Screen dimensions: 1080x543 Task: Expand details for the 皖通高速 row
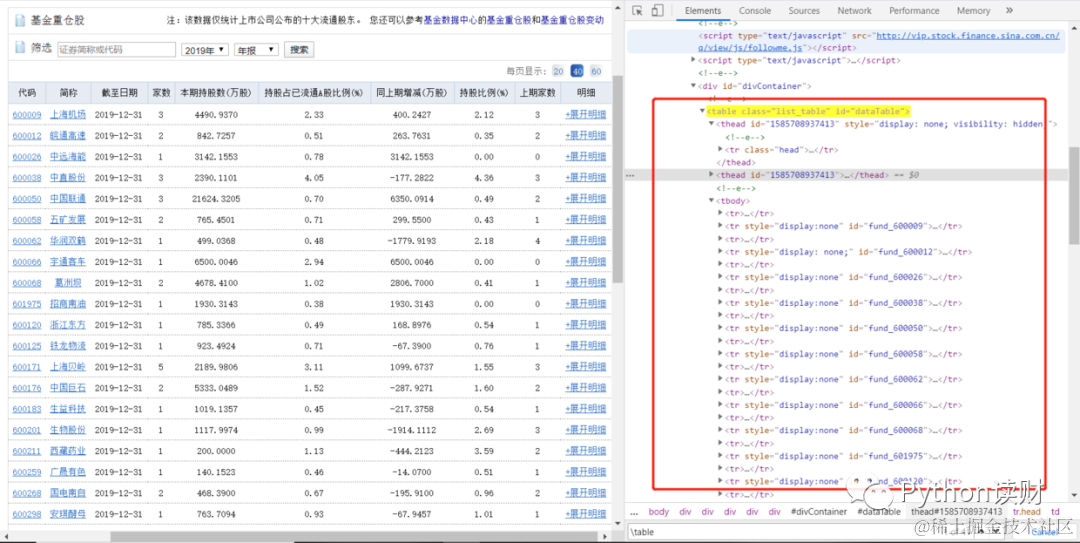pos(585,136)
